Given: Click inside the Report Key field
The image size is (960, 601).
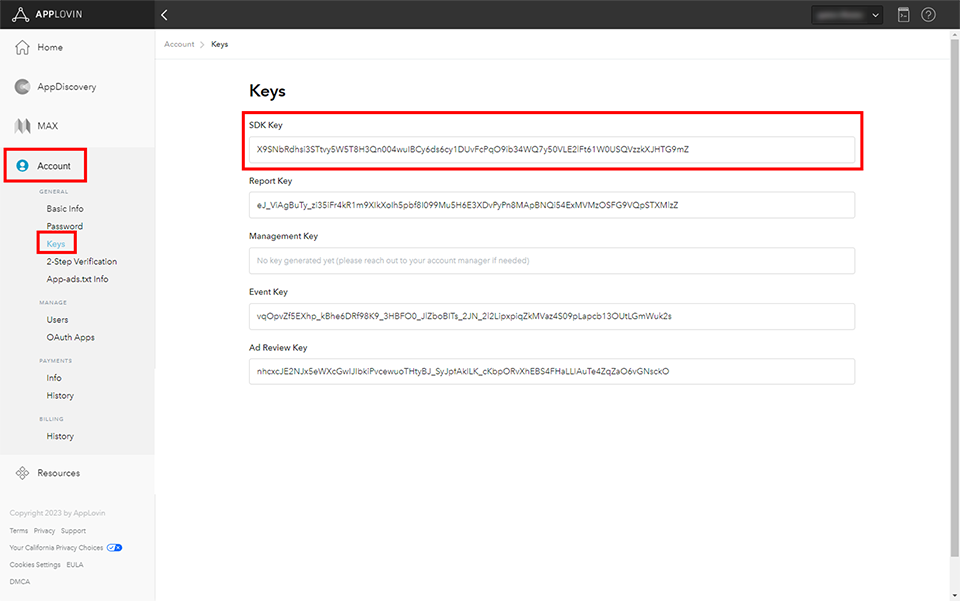Looking at the screenshot, I should [x=552, y=205].
